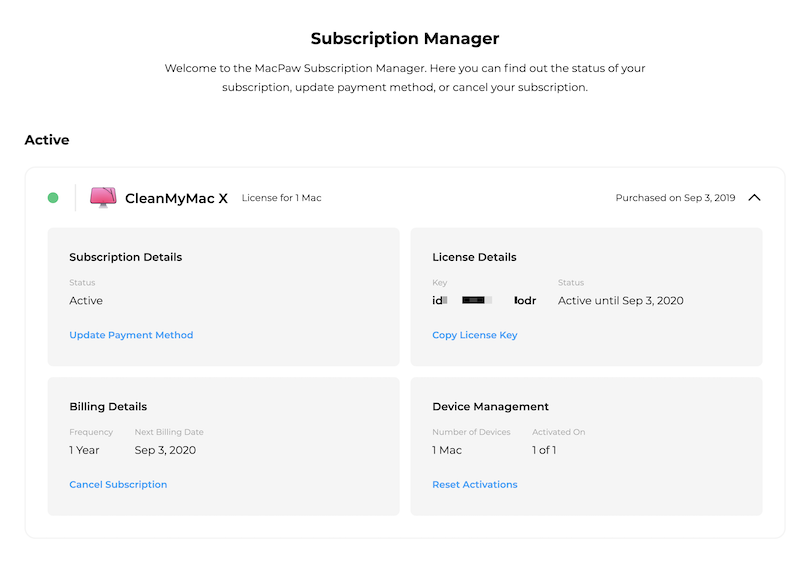Click the subscription status 'Active' value
This screenshot has height=564, width=800.
86,301
